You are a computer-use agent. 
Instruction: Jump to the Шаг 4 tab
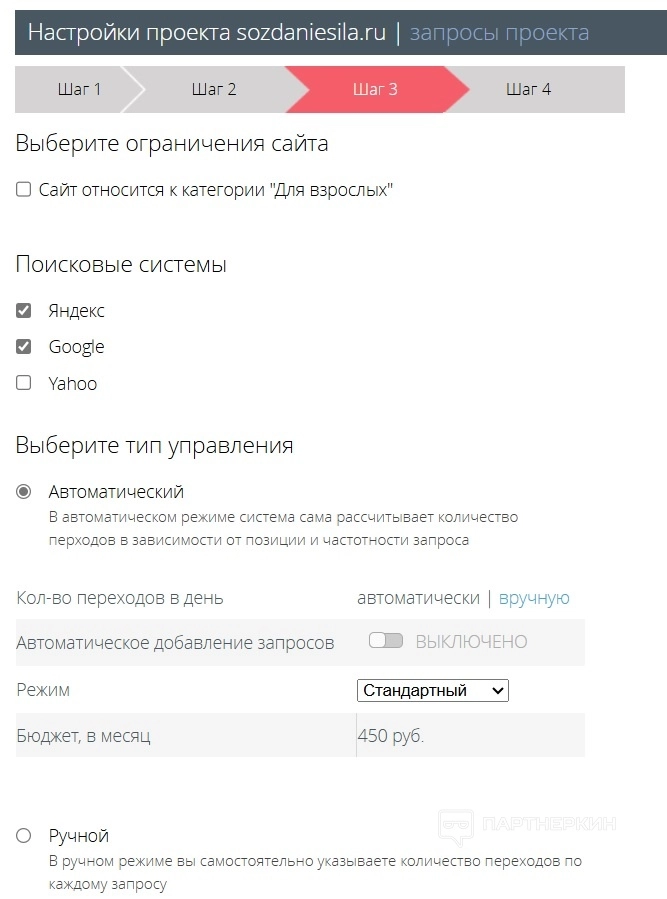(529, 89)
